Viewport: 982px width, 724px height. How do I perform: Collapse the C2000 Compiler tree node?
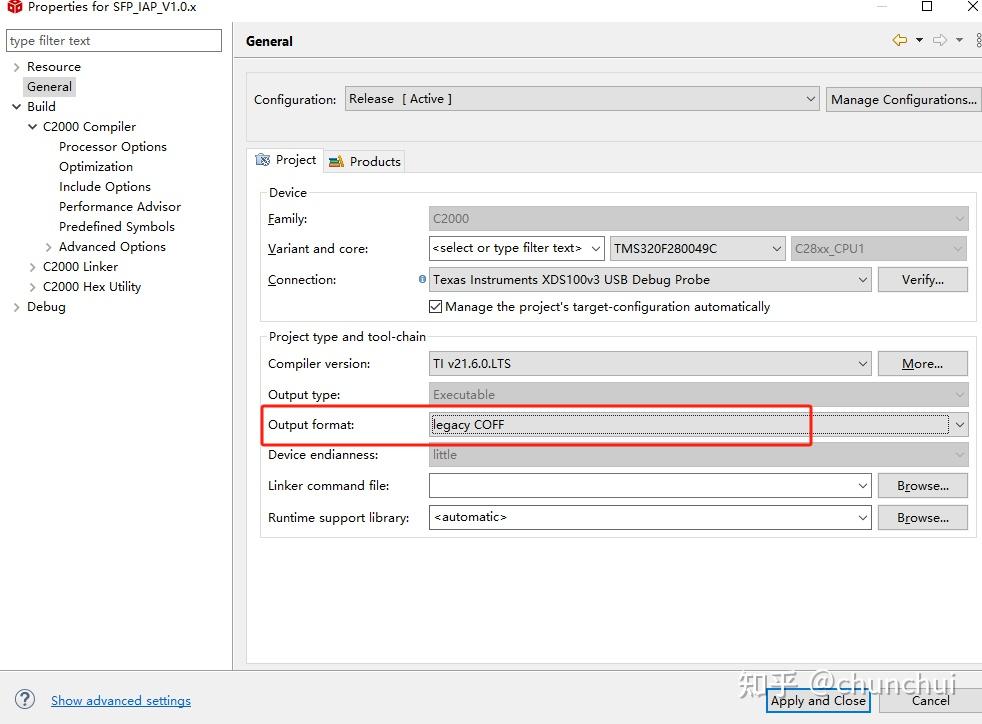[x=32, y=126]
